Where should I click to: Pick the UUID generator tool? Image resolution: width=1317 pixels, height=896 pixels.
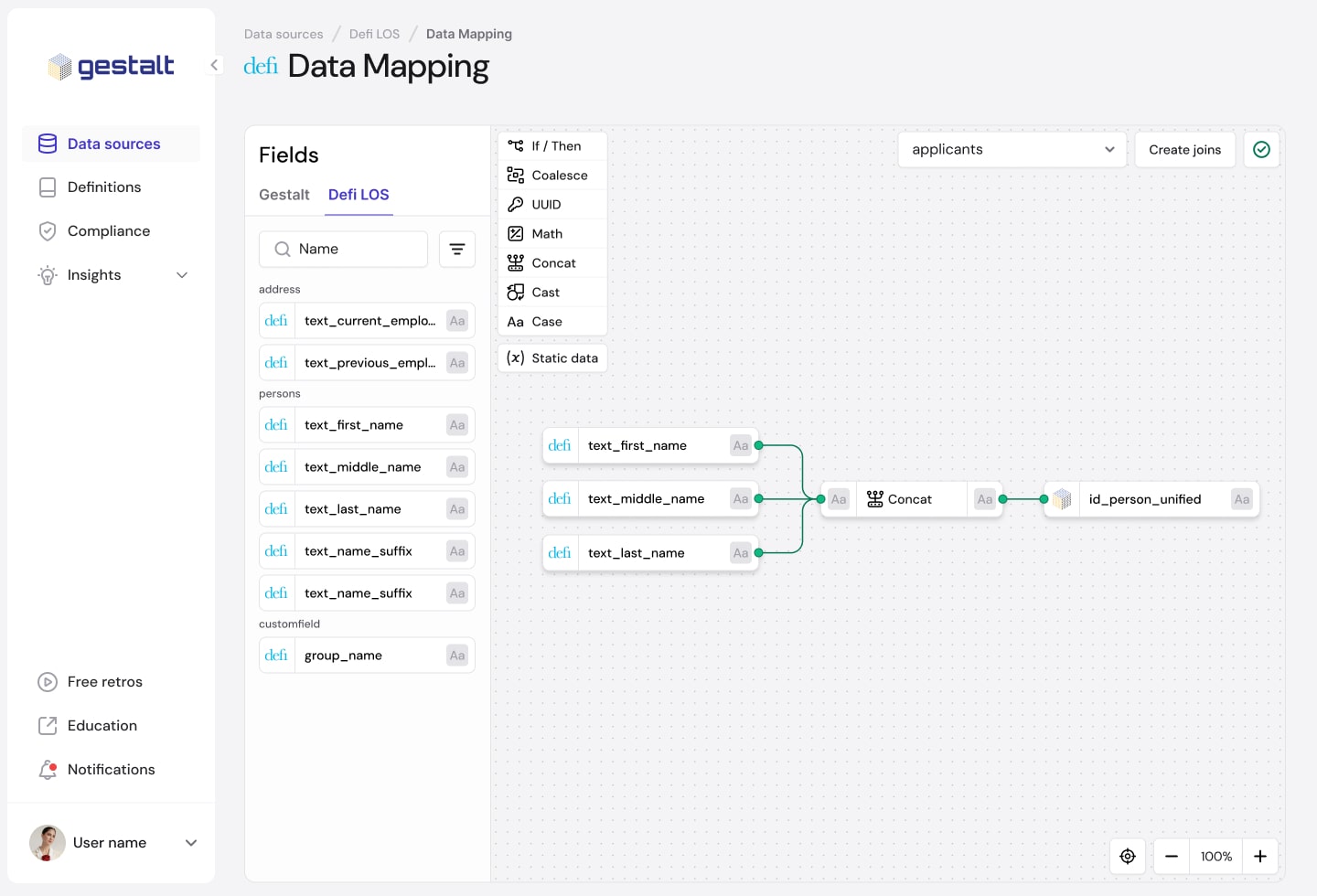coord(552,204)
